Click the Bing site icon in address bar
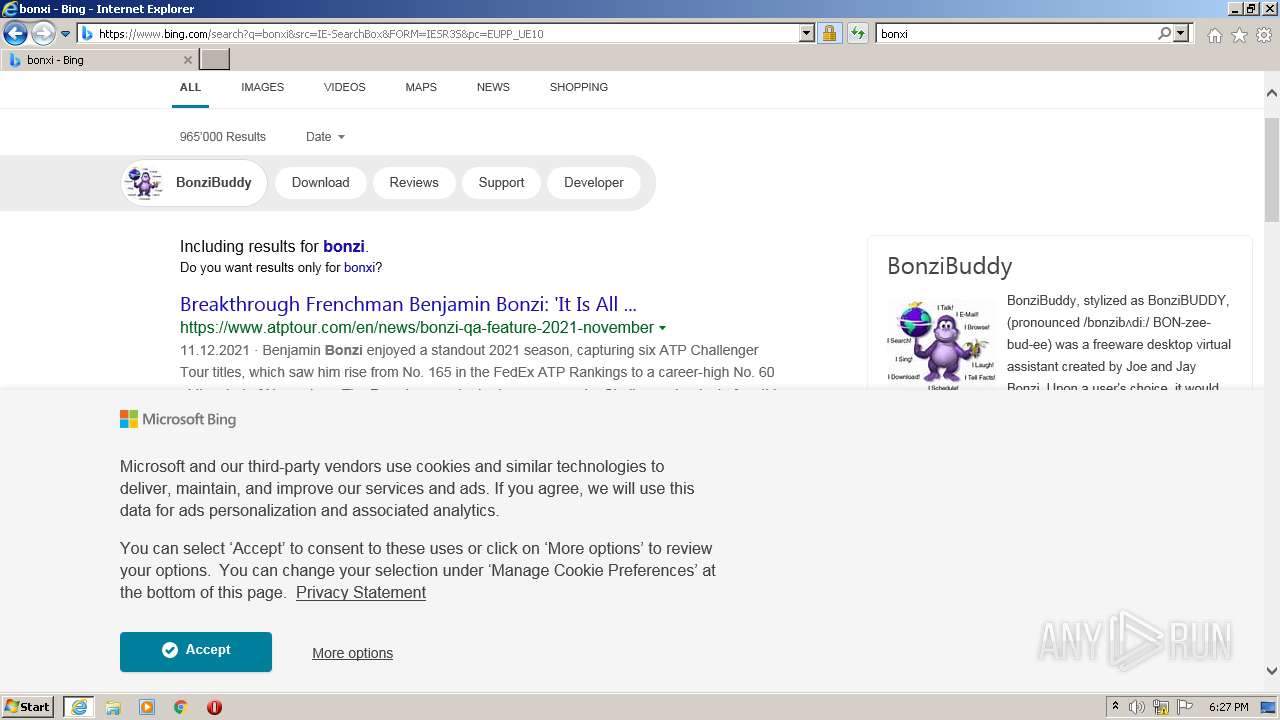The height and width of the screenshot is (720, 1280). point(87,33)
